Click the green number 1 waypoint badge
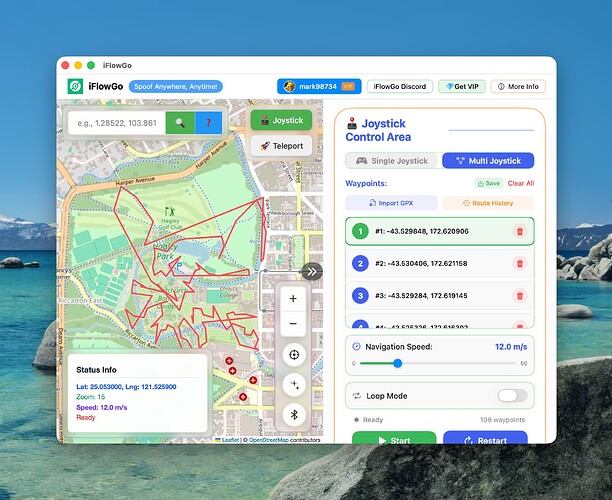Viewport: 612px width, 500px height. [x=360, y=231]
